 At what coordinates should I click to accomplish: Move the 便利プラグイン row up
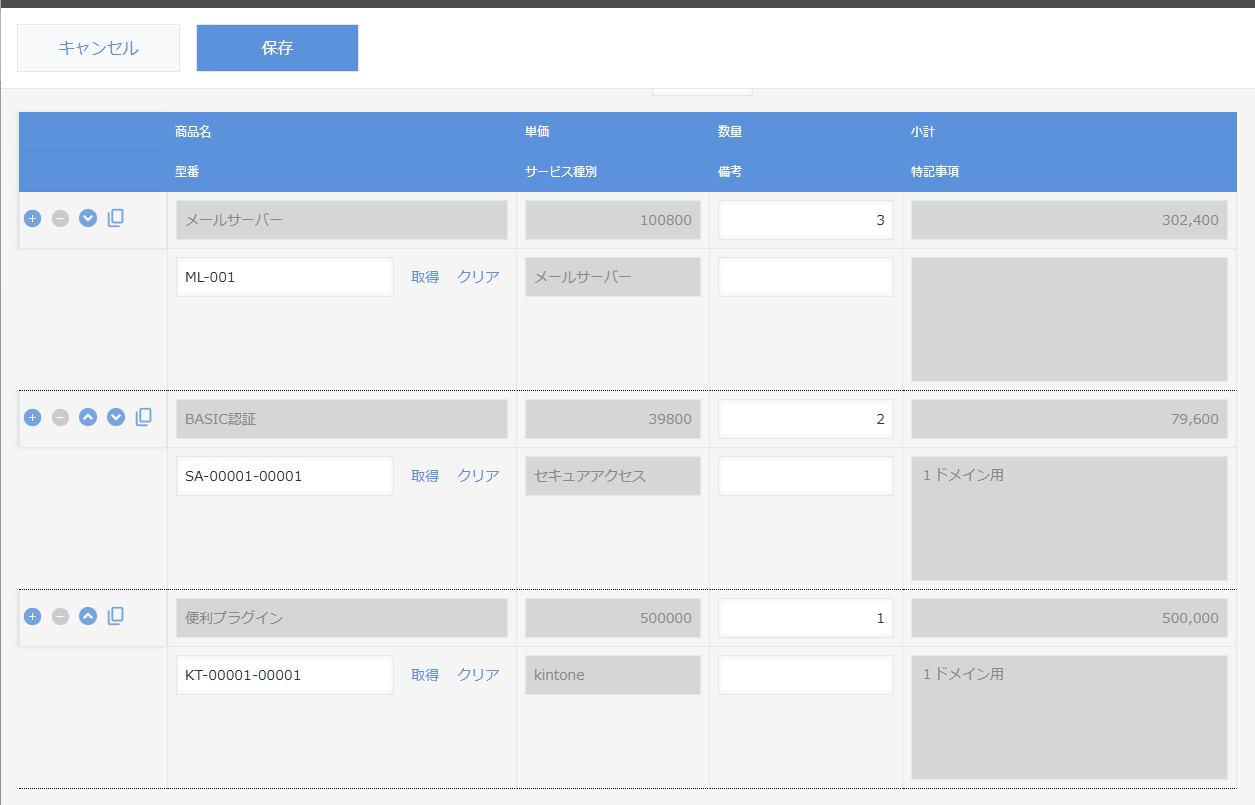88,617
